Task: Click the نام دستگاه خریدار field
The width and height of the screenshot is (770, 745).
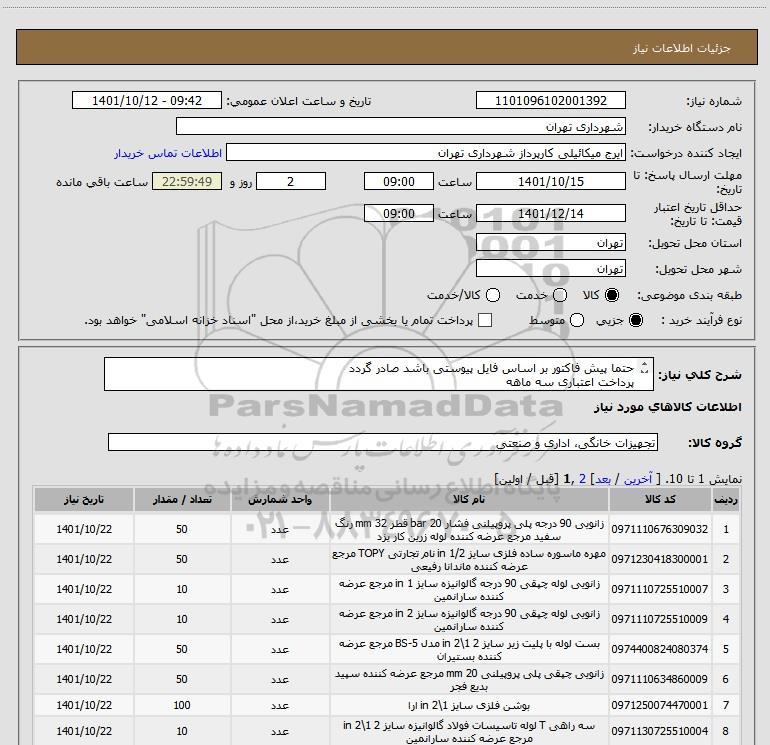Action: tap(401, 127)
